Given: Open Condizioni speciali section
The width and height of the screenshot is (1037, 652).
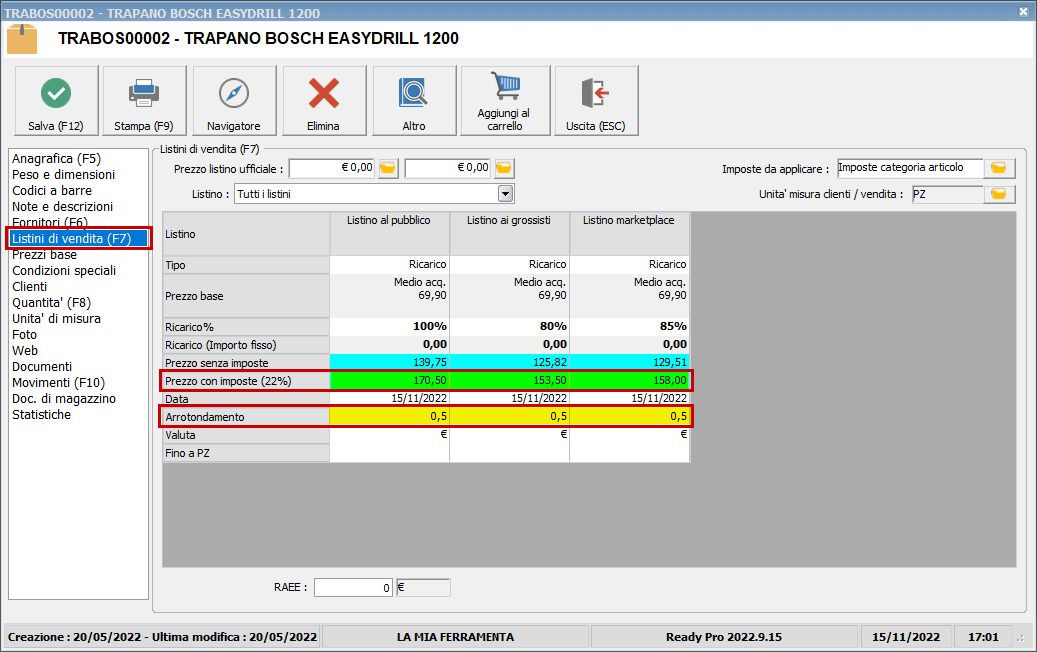Looking at the screenshot, I should 63,270.
